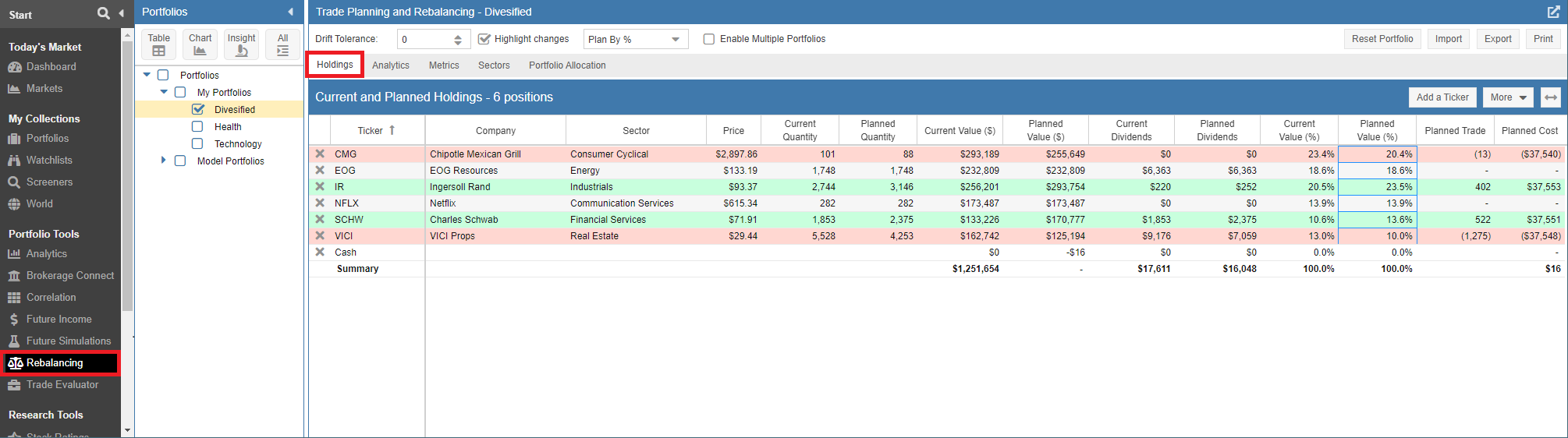Remove the Cash row with X
Viewport: 1568px width, 438px height.
tap(320, 253)
